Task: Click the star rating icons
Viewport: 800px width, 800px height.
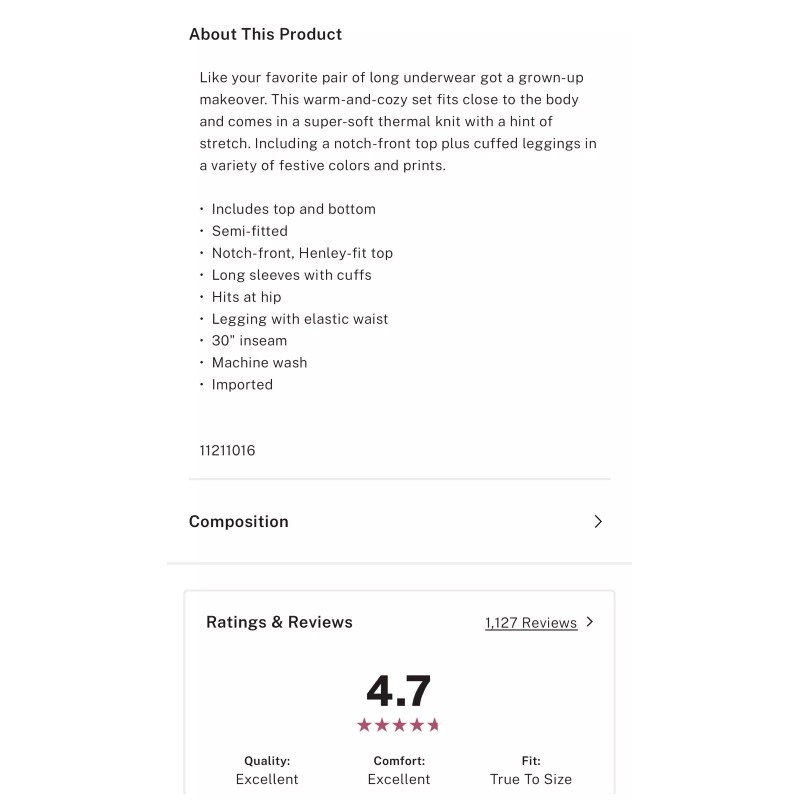Action: pos(398,725)
